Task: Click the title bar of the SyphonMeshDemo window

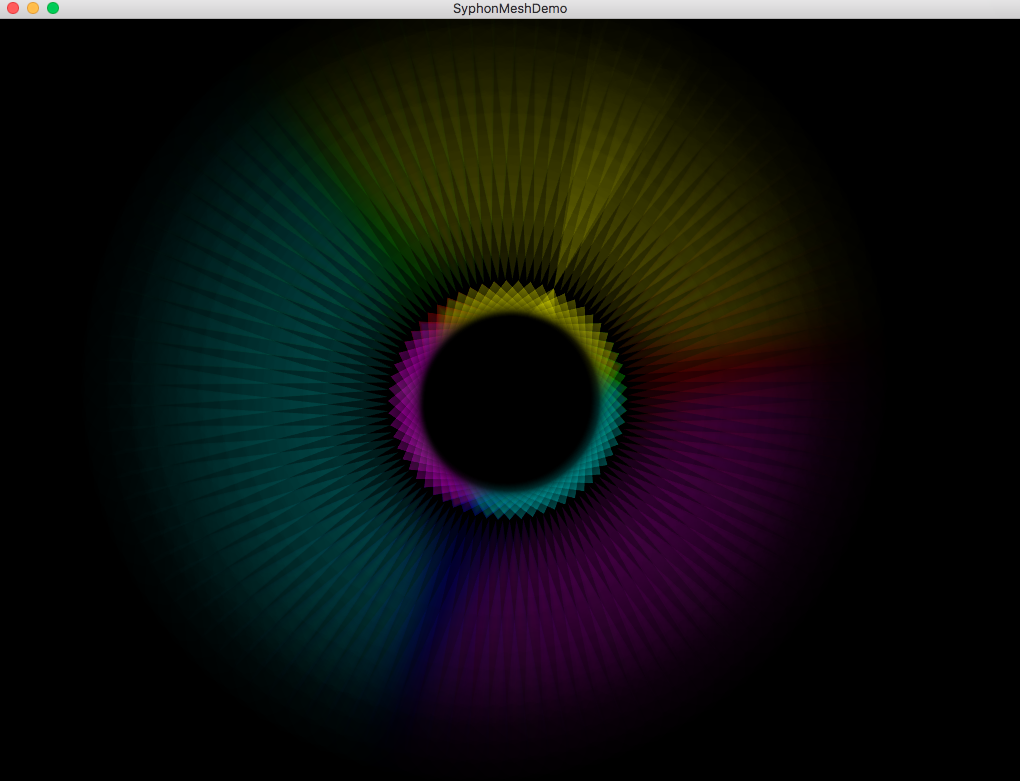Action: 300,8
